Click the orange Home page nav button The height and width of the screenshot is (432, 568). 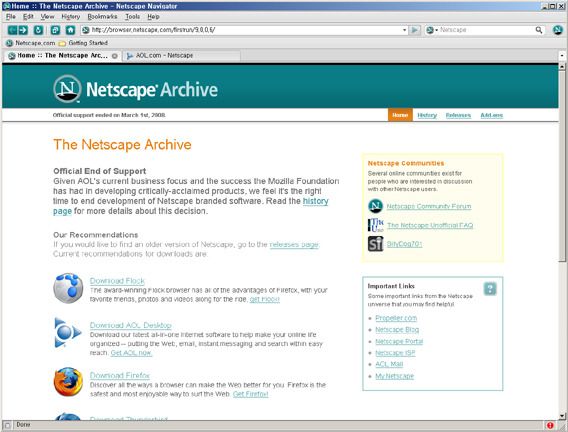(x=400, y=115)
